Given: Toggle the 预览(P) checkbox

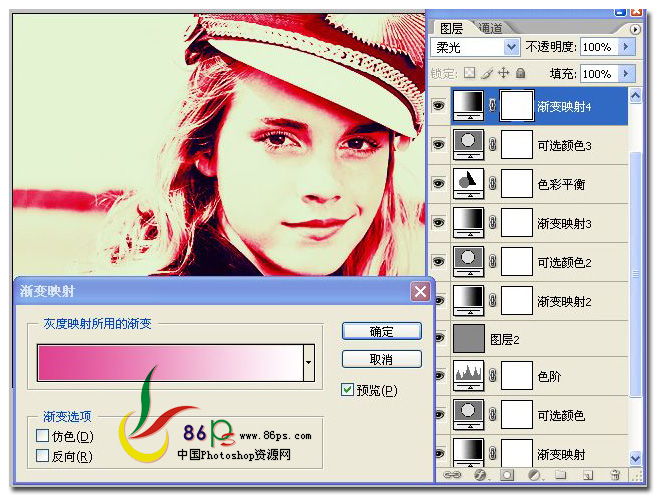Looking at the screenshot, I should coord(347,390).
